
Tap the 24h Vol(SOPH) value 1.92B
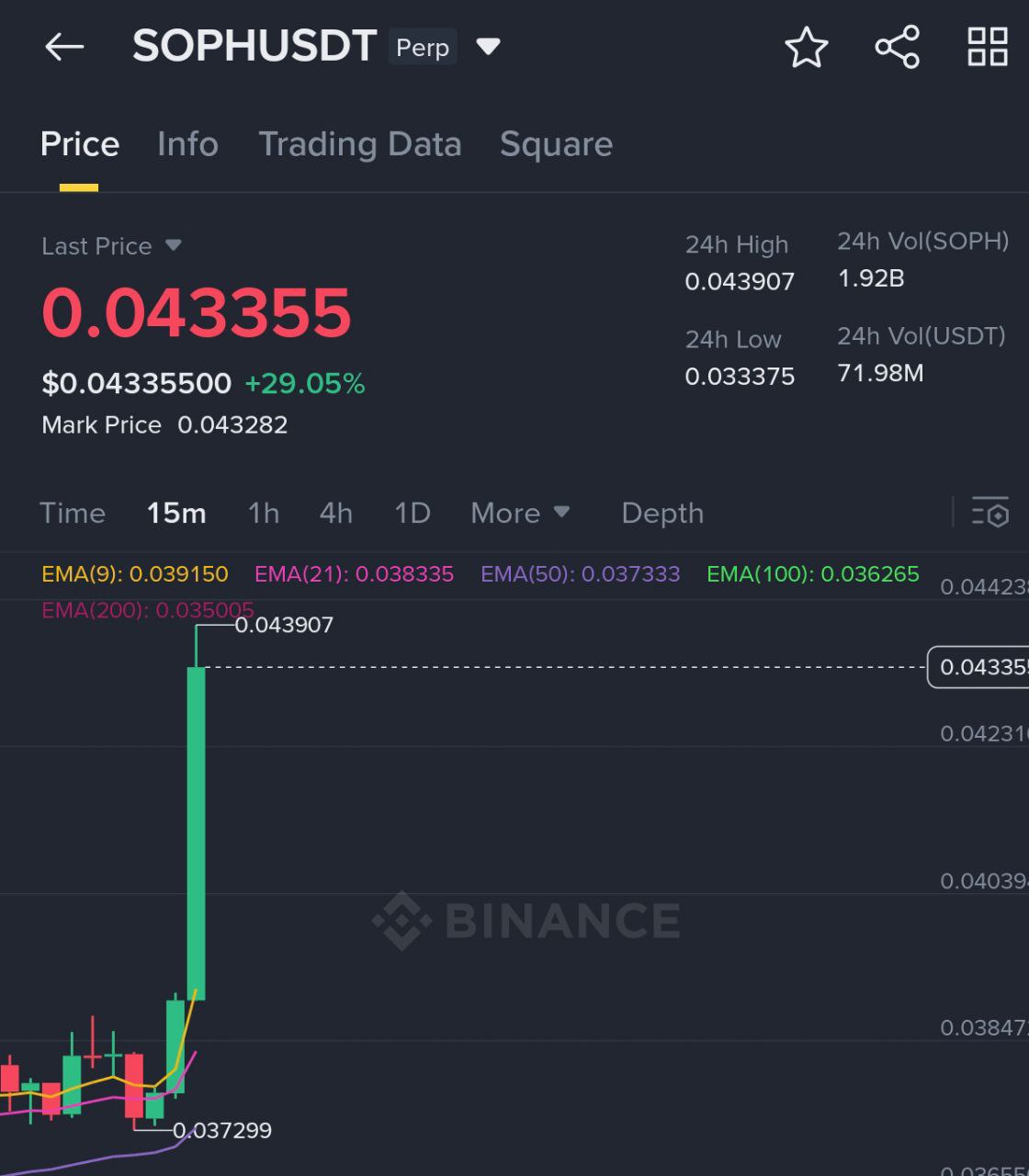coord(871,278)
